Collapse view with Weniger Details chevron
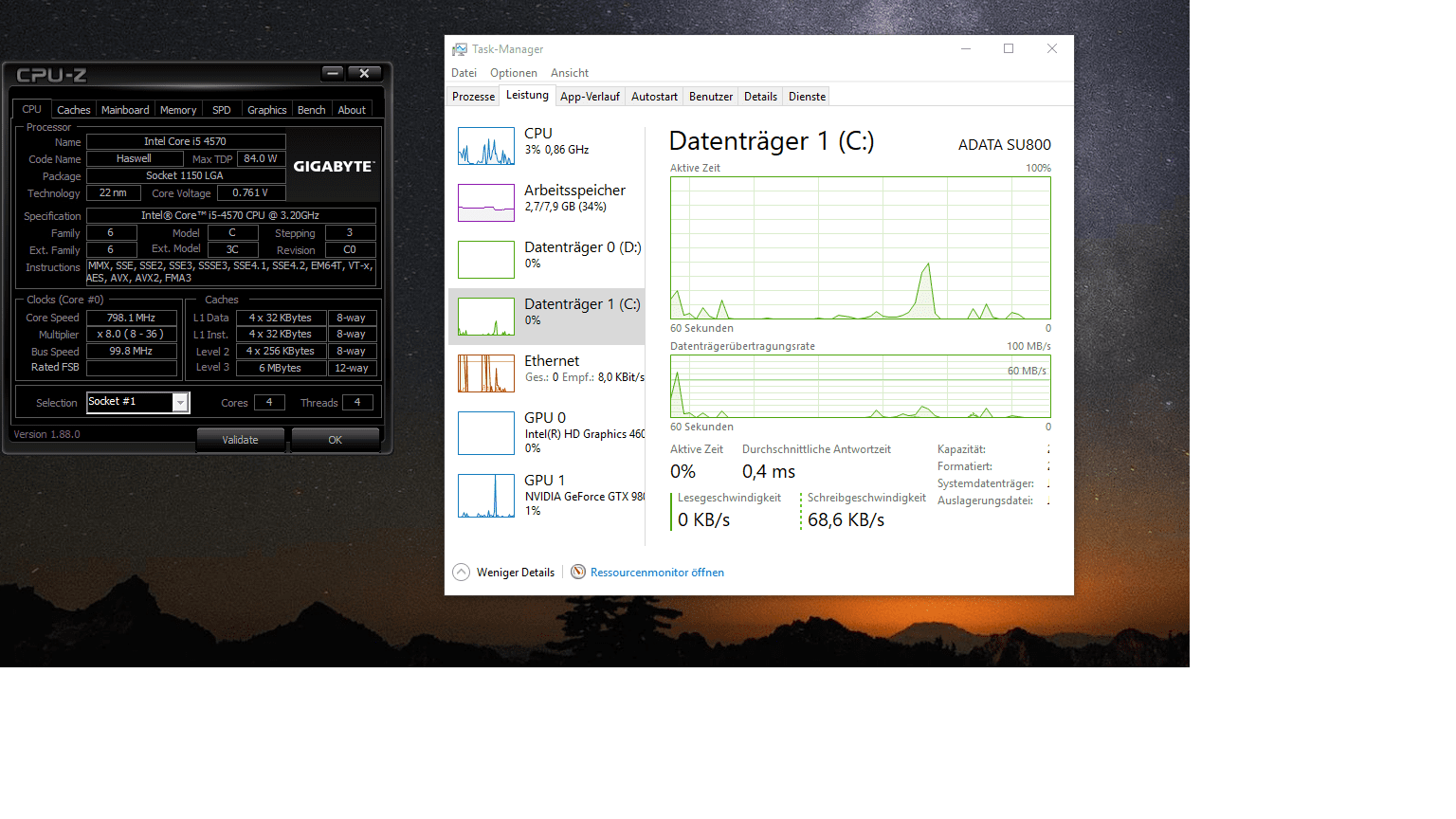This screenshot has height=819, width=1456. (462, 572)
